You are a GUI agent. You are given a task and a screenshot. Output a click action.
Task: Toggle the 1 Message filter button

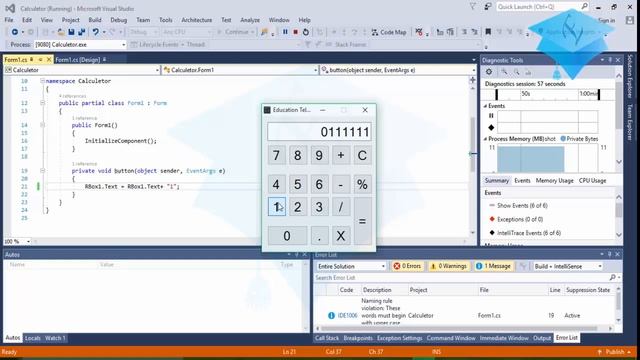coord(493,266)
